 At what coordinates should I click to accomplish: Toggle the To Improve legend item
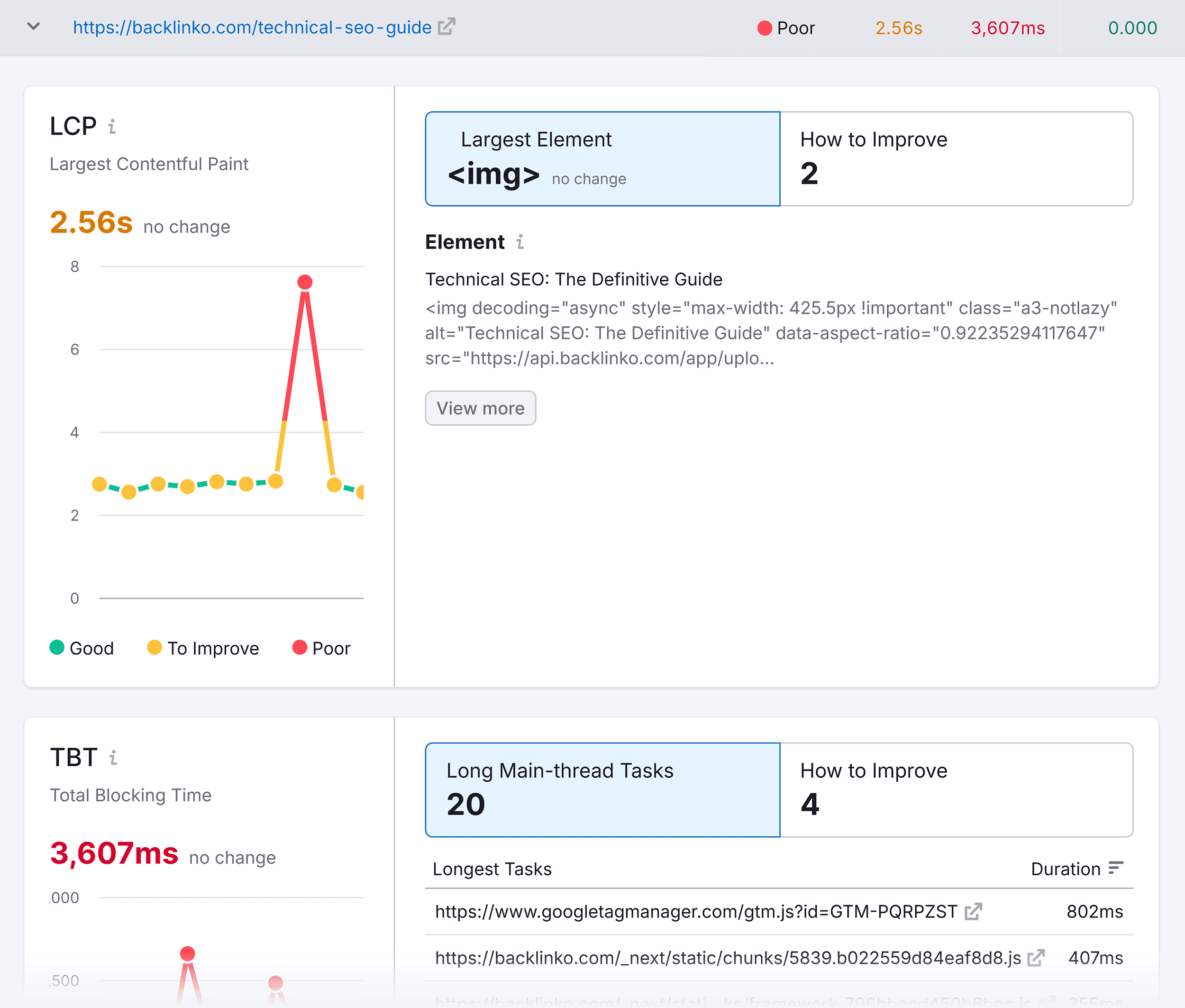[x=203, y=648]
